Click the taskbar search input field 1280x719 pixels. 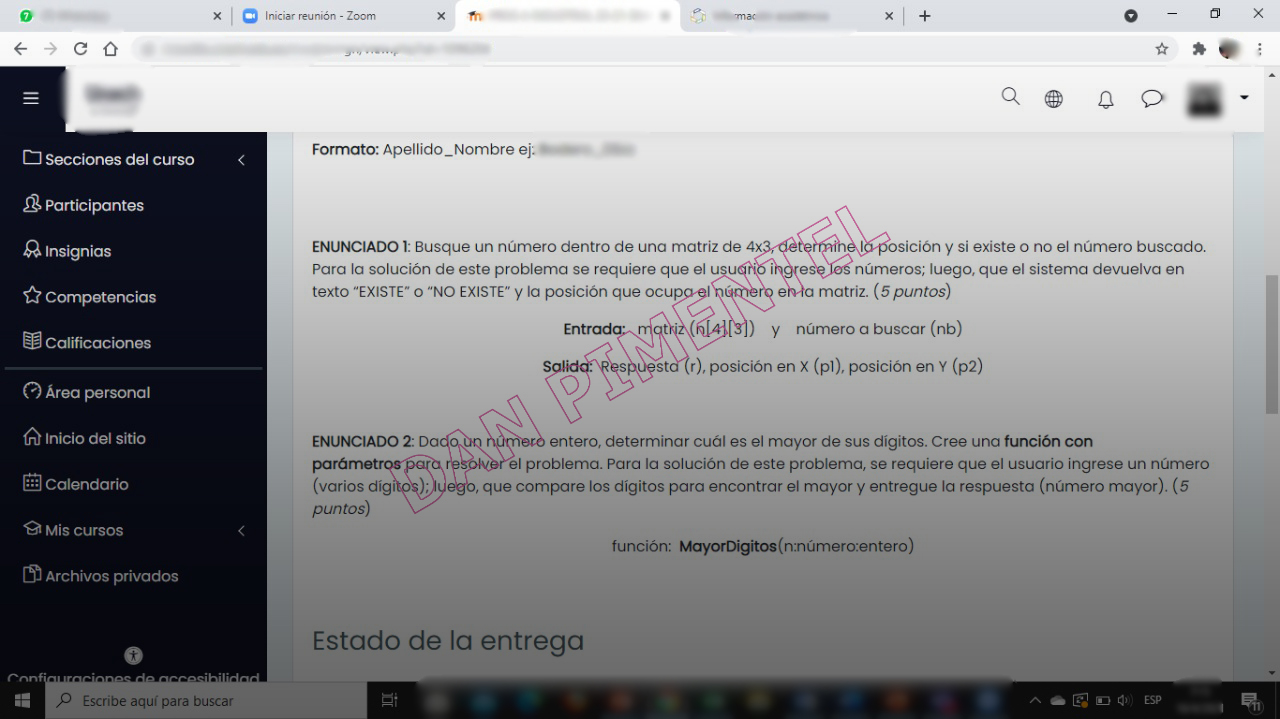point(200,699)
